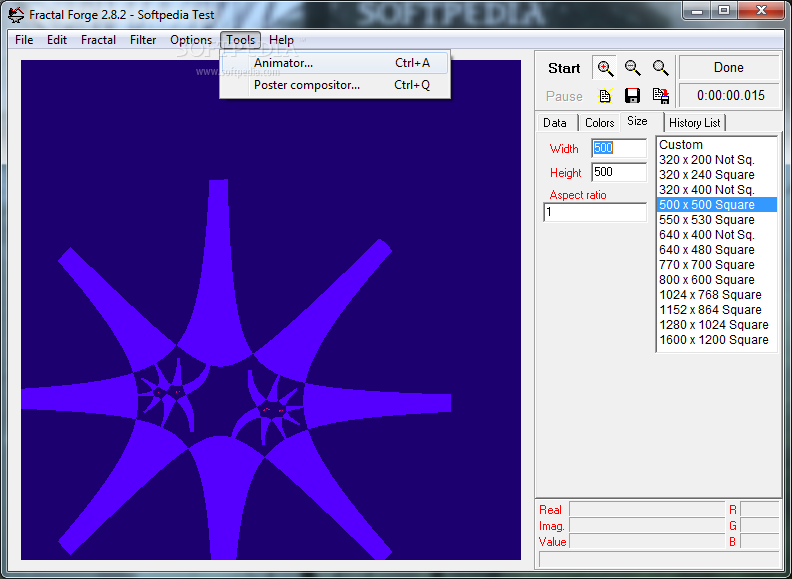Choose Poster compositor... menu entry
Screen dimensions: 792x579
334,85
